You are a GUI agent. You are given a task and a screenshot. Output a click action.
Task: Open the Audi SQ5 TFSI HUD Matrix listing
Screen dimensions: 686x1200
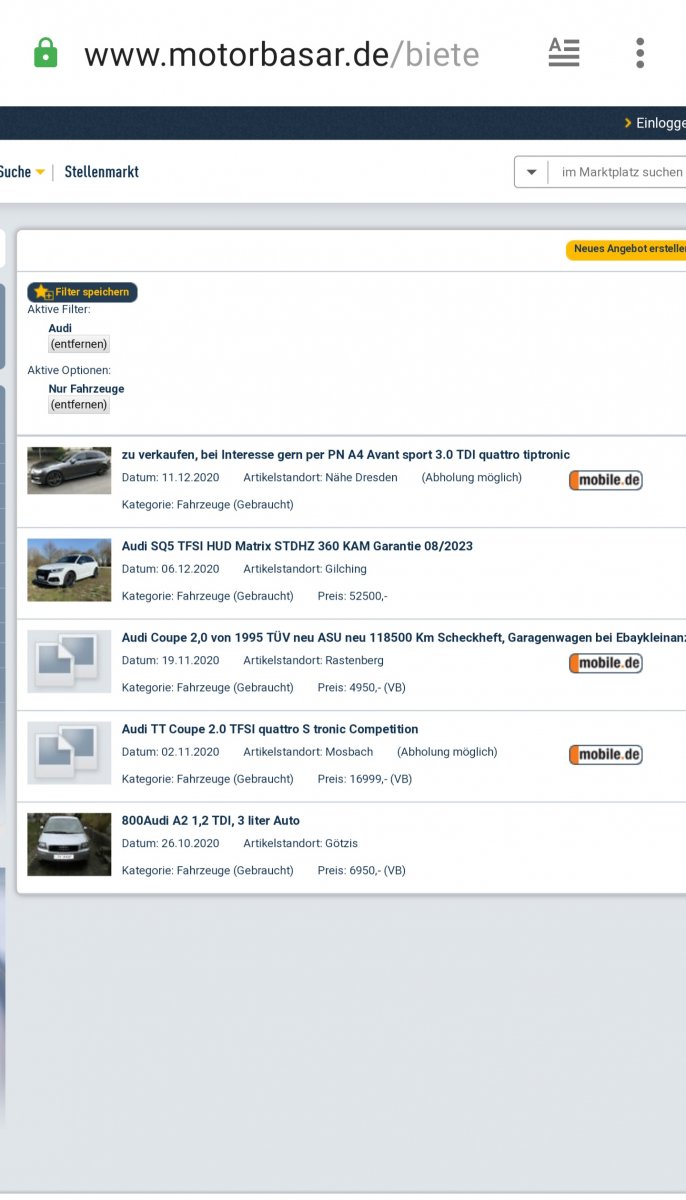297,546
